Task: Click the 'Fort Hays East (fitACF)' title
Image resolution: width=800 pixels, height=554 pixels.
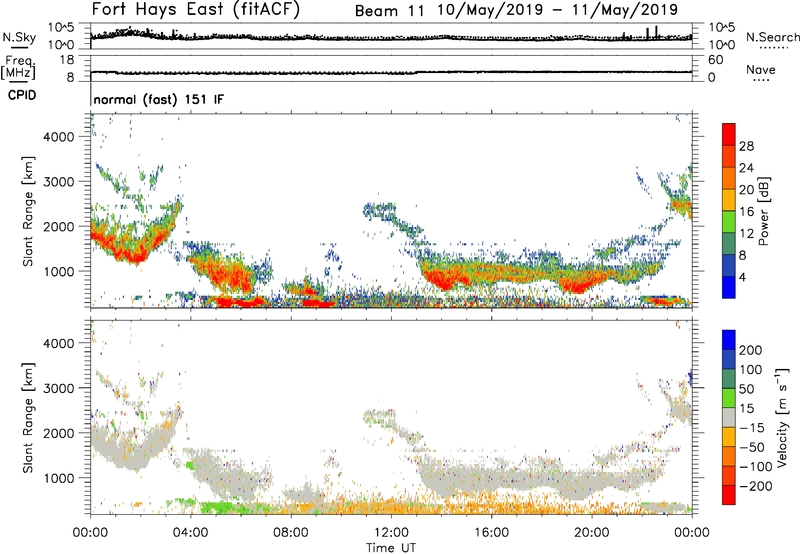Action: [x=195, y=10]
